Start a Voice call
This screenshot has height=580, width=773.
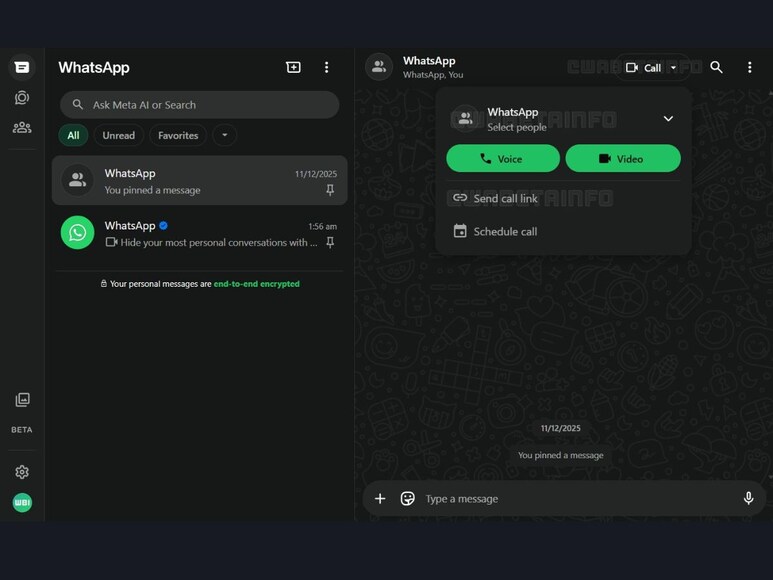click(x=502, y=158)
